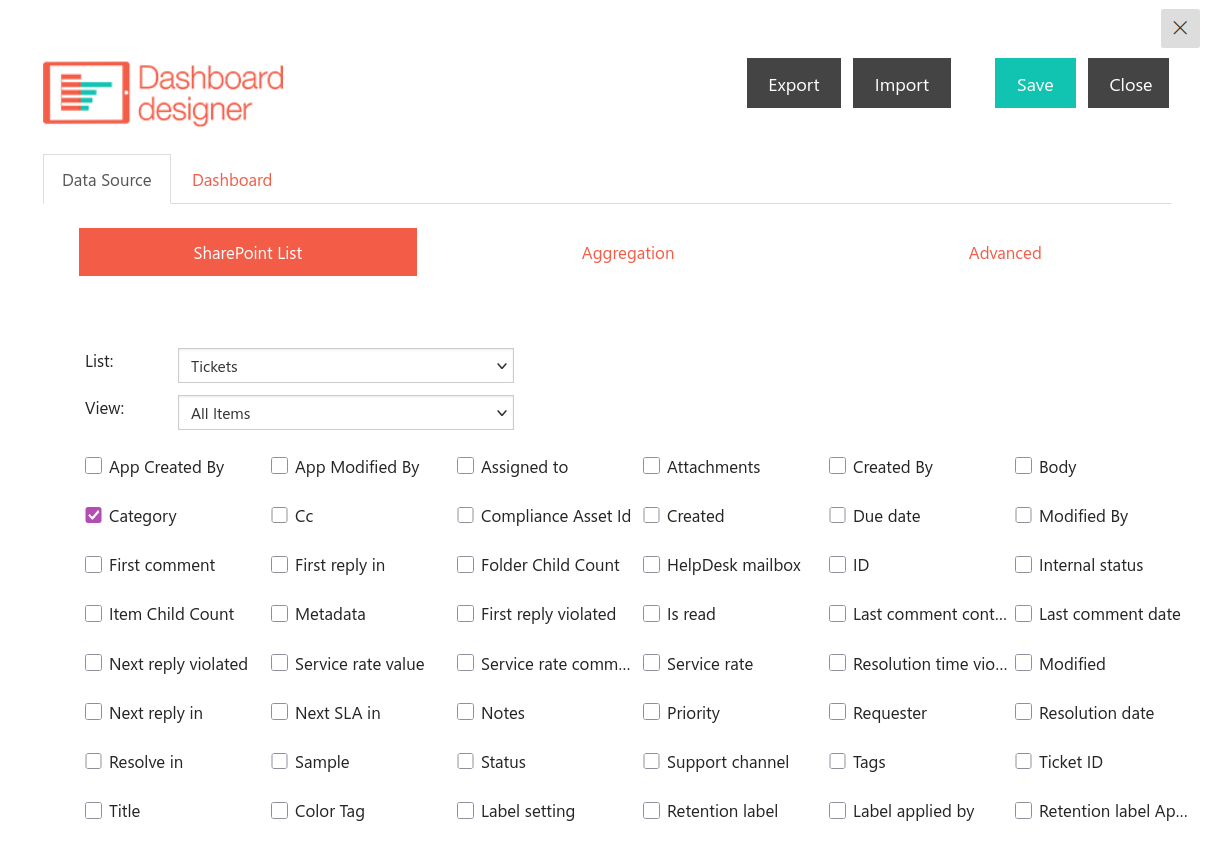Tick the Modified By checkbox
Viewport: 1209px width, 842px height.
pyautogui.click(x=1023, y=515)
